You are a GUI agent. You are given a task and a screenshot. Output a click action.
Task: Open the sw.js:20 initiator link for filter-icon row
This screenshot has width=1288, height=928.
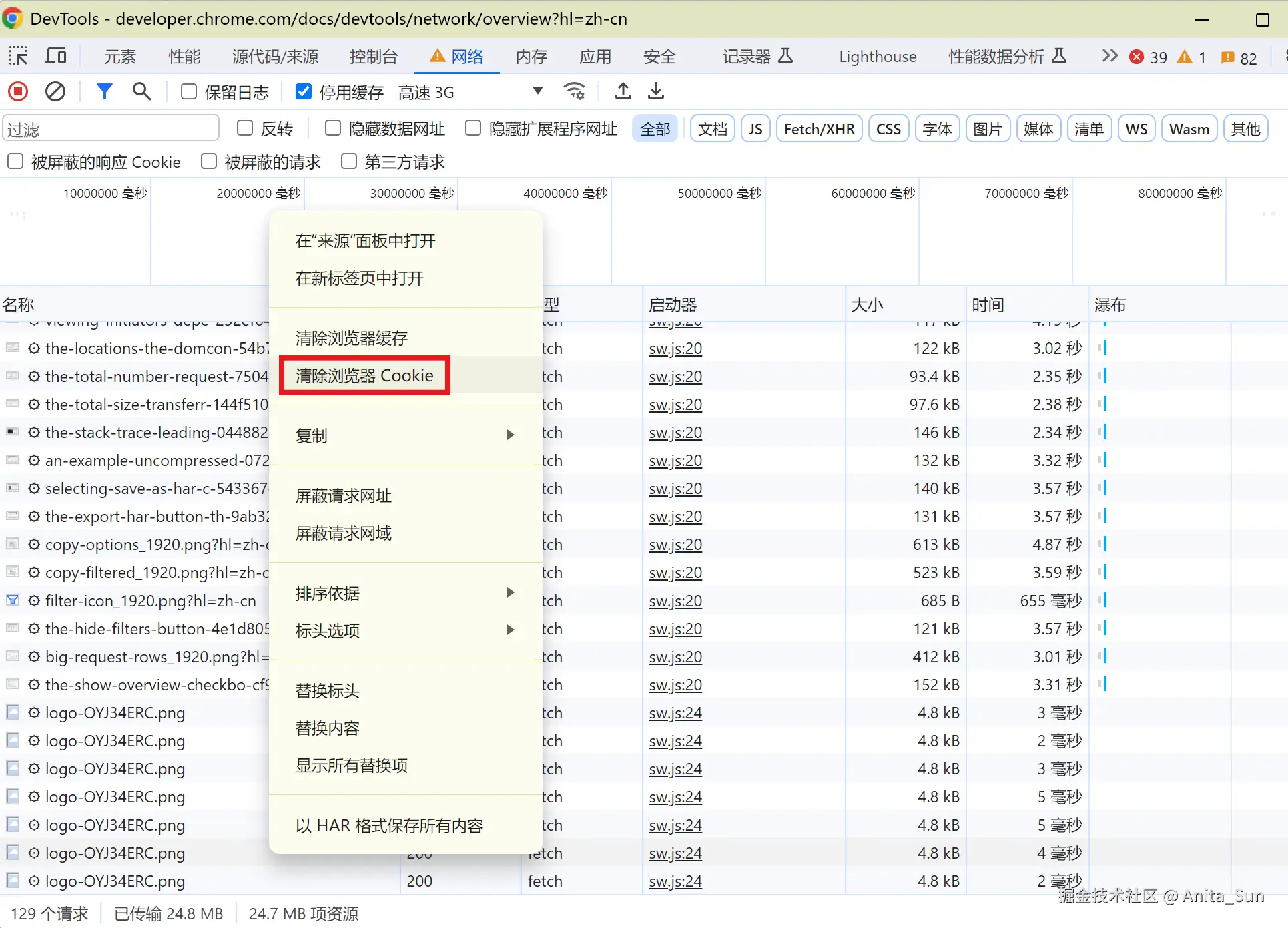tap(675, 601)
